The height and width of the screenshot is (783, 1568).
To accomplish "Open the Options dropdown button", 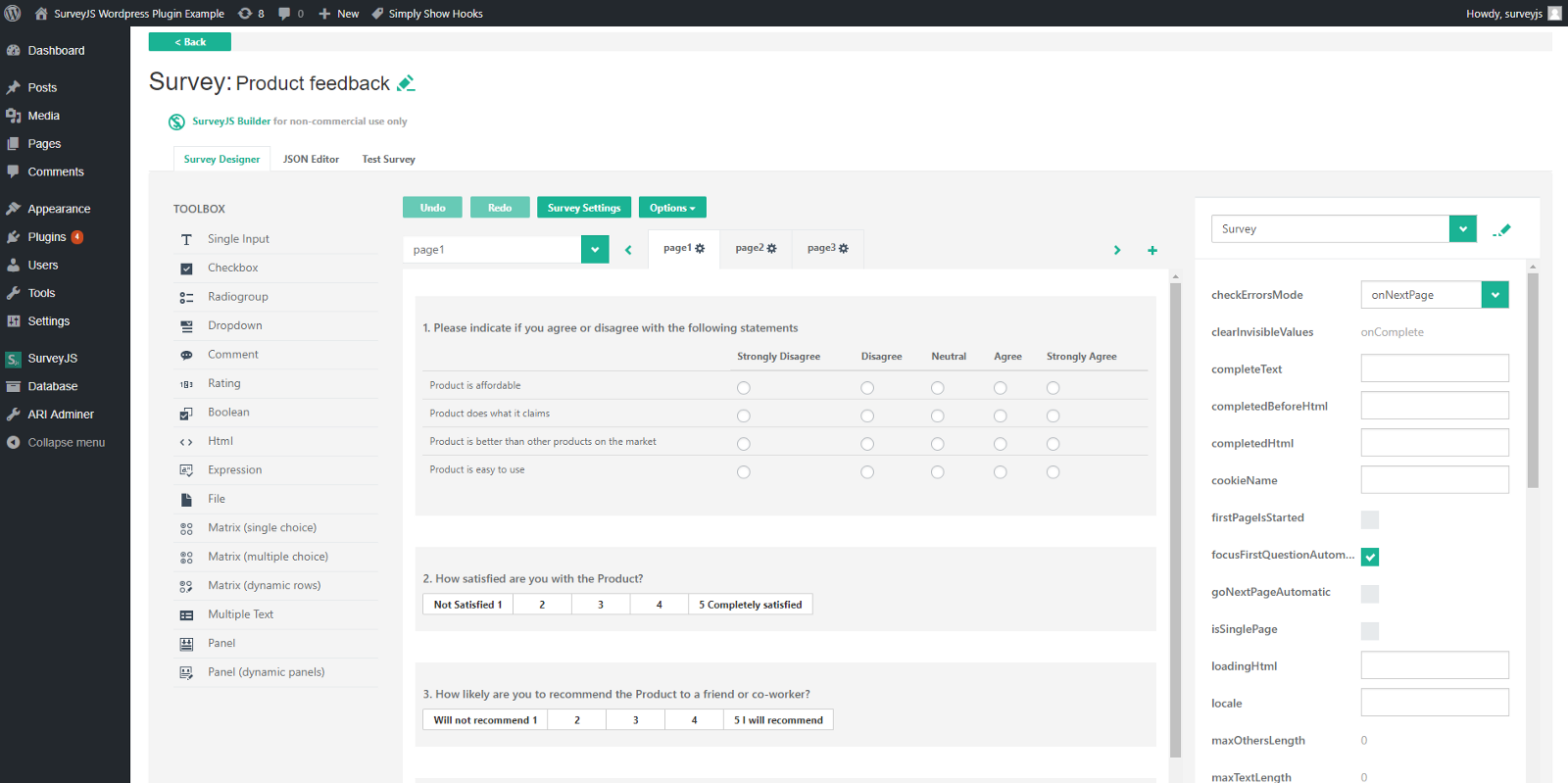I will pos(672,208).
